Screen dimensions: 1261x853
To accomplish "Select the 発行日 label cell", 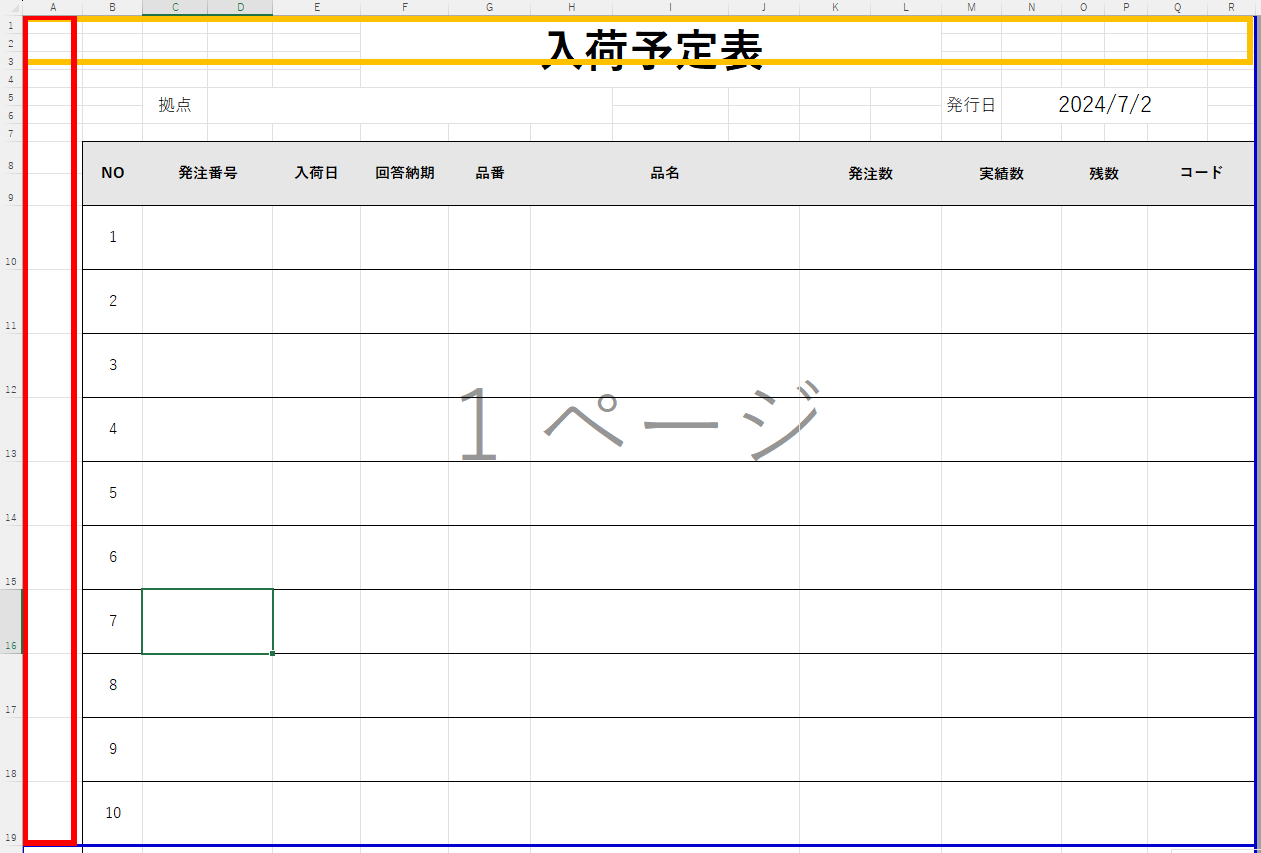I will point(970,105).
